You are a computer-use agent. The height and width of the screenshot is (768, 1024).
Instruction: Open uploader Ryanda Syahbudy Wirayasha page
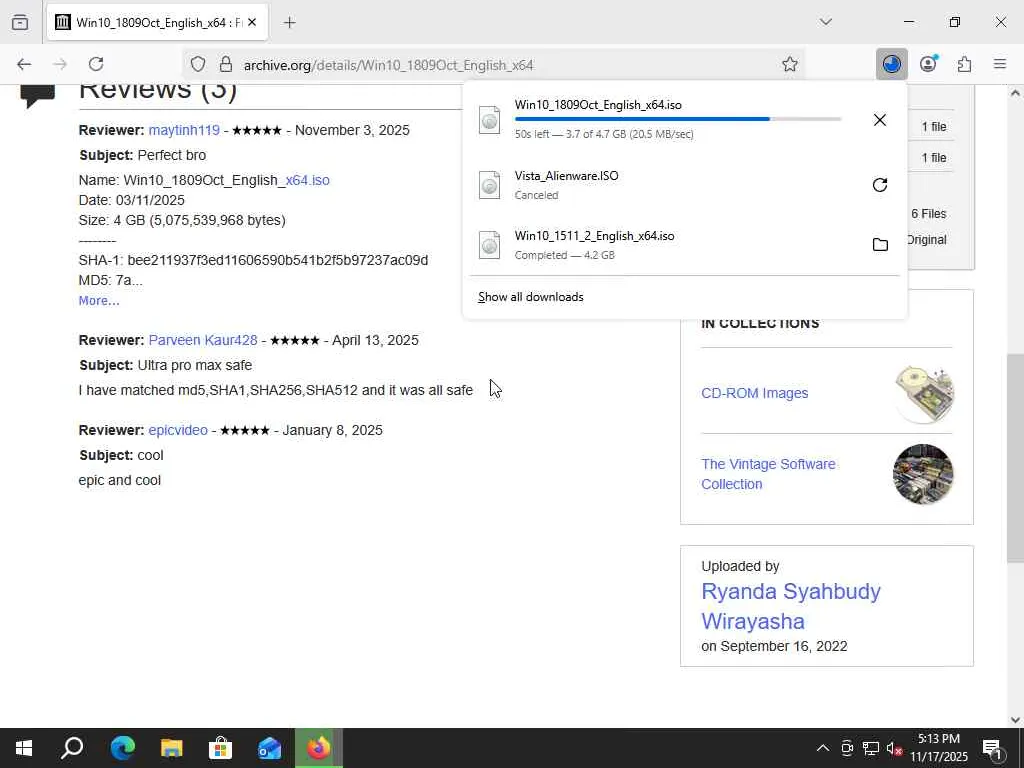click(791, 606)
